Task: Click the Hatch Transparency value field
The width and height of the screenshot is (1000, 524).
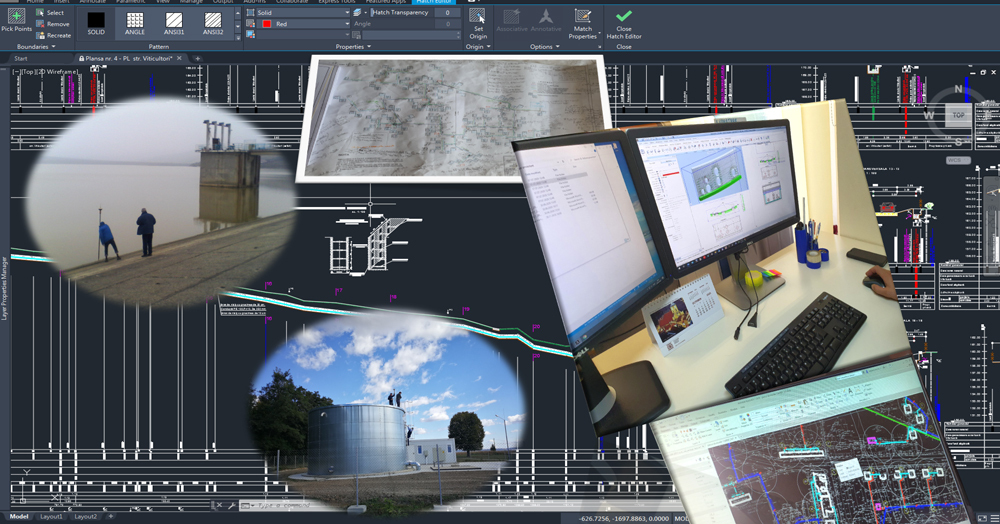Action: [x=446, y=13]
